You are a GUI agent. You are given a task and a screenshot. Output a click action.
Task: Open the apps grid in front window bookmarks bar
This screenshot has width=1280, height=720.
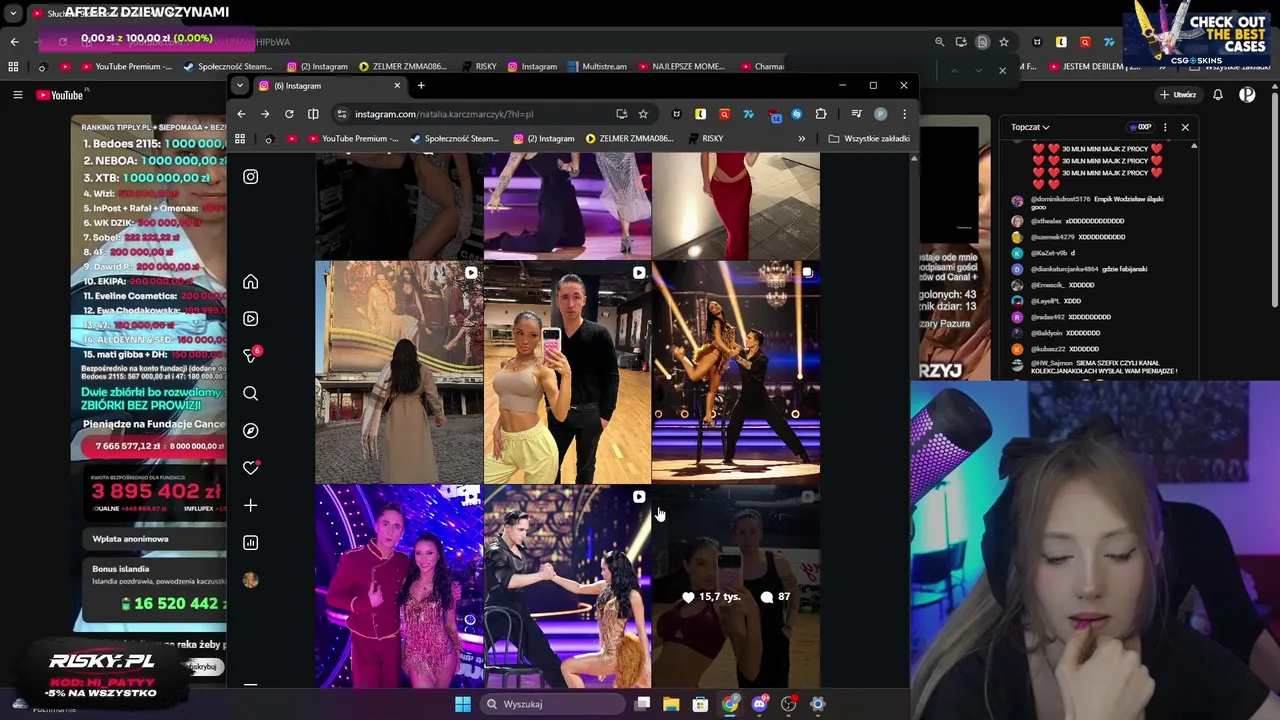click(240, 139)
